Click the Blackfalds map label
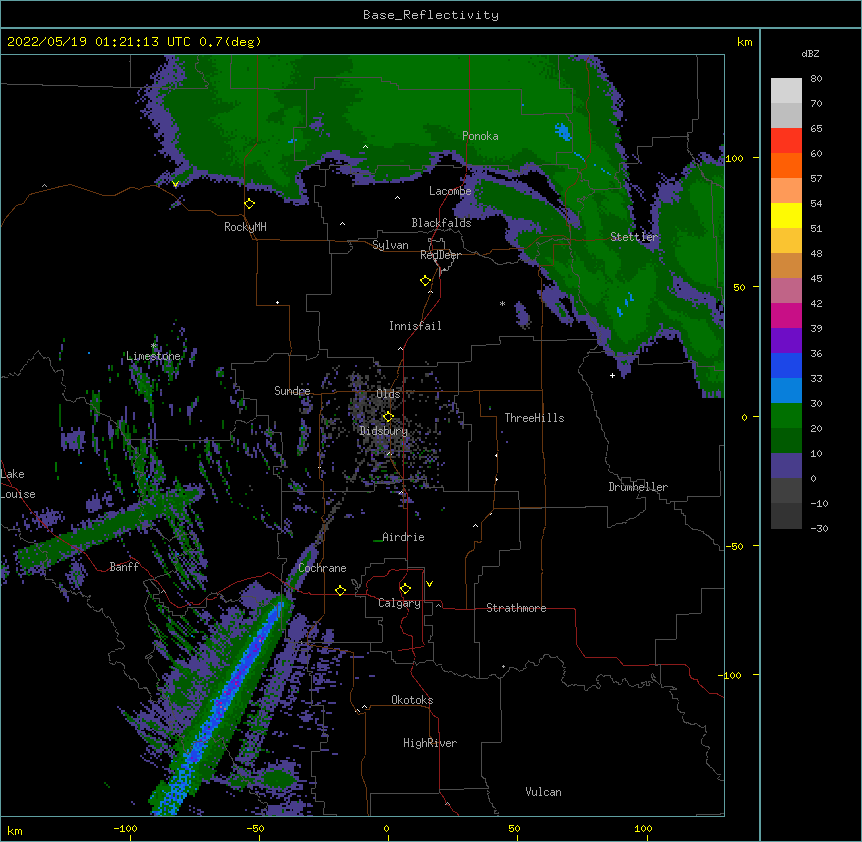The width and height of the screenshot is (862, 842). [x=441, y=223]
